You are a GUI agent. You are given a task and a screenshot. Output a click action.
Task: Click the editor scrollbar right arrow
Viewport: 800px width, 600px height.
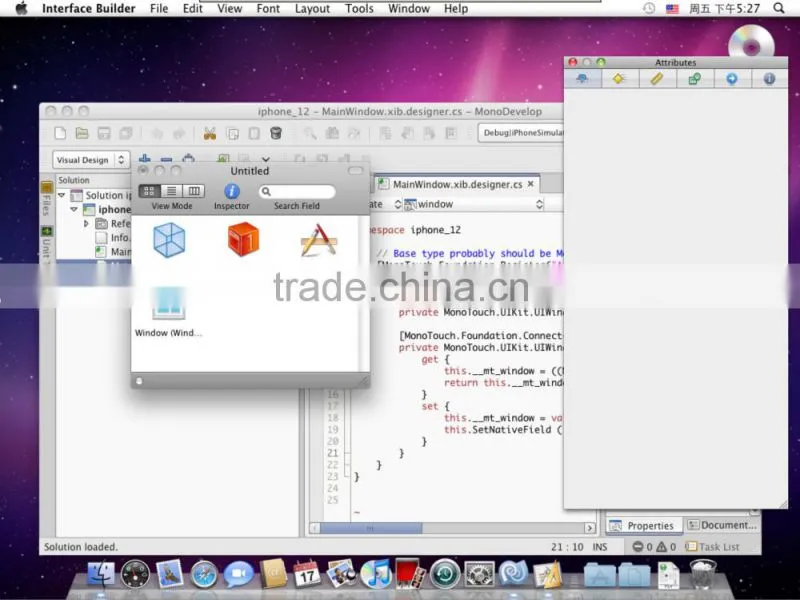point(590,528)
